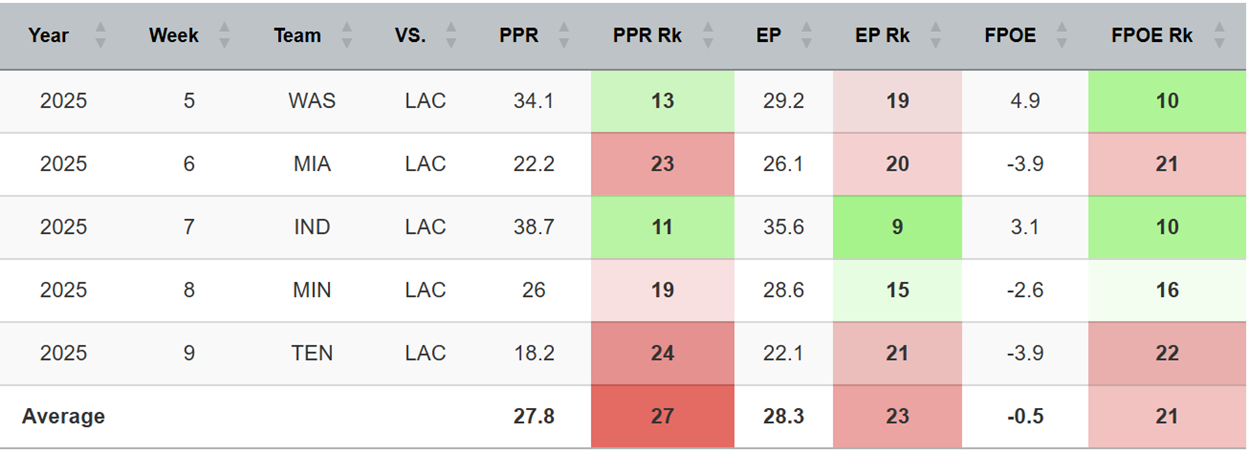The width and height of the screenshot is (1249, 454).
Task: Click the FPOE Rk sort arrows
Action: click(1218, 36)
